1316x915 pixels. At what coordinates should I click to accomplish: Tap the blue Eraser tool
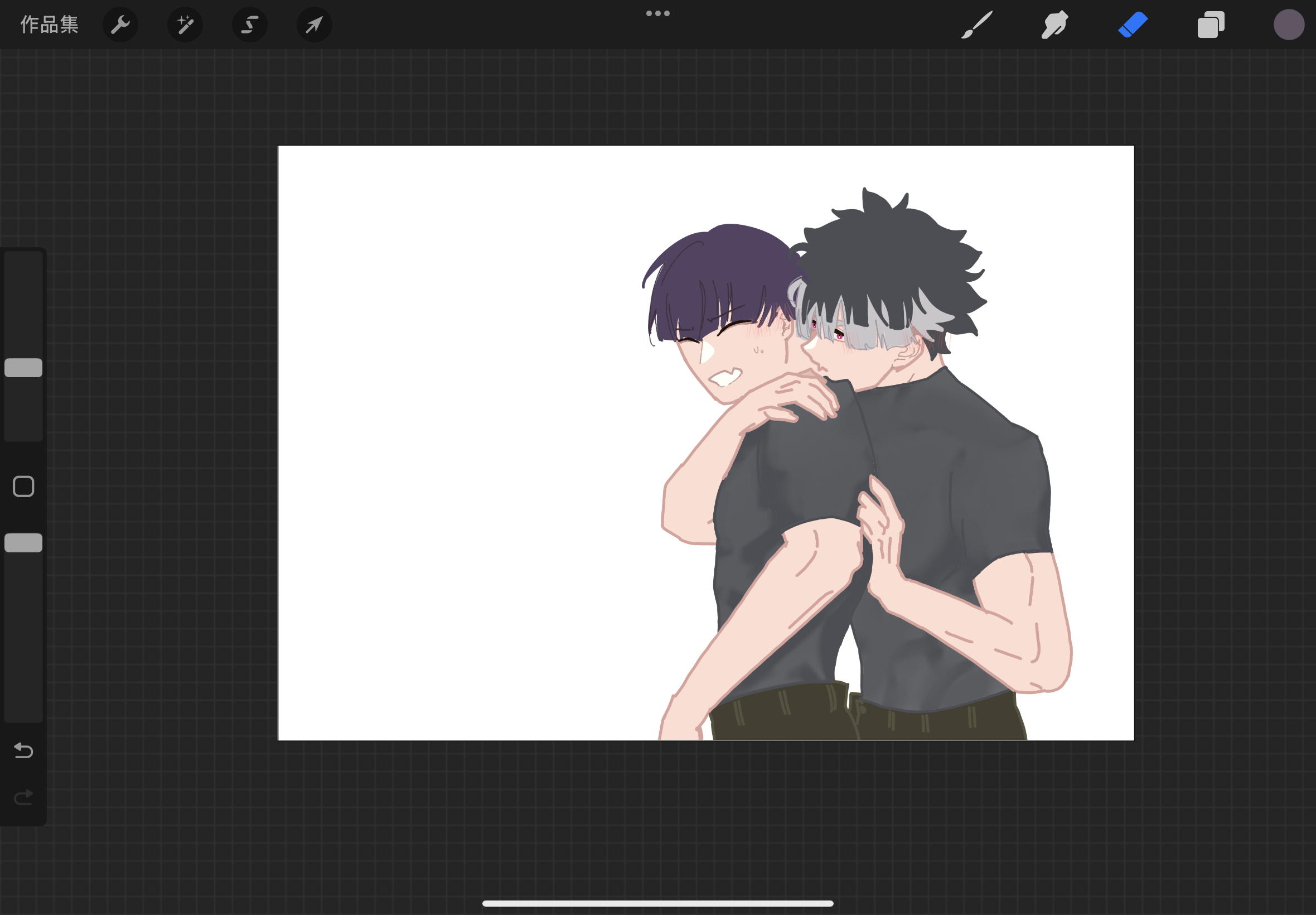click(1133, 25)
